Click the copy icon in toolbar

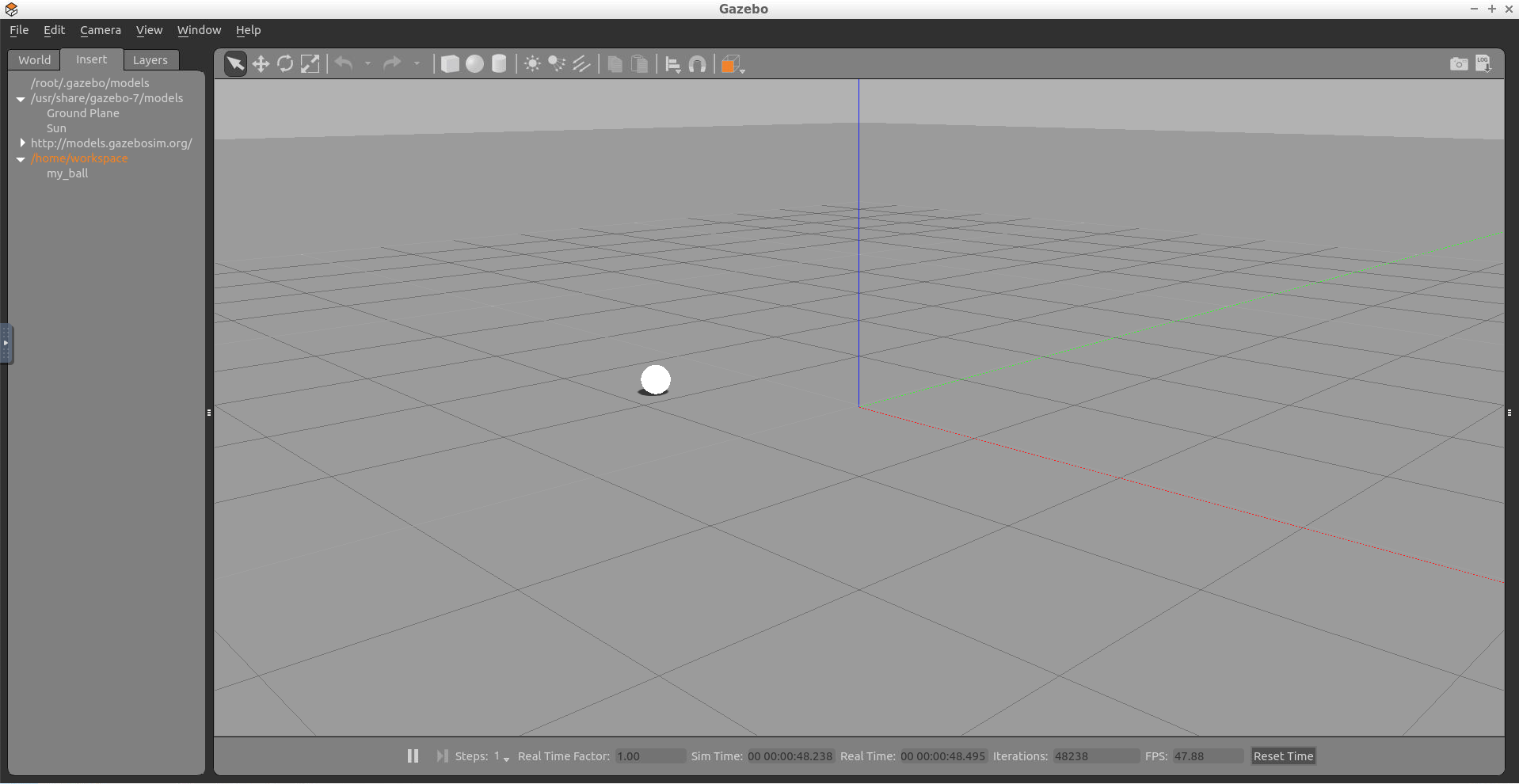coord(615,64)
